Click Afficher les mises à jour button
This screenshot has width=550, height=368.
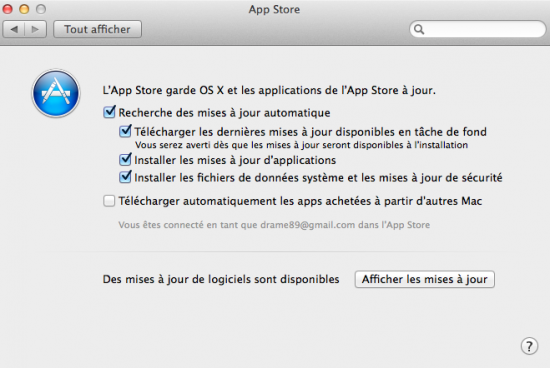(x=425, y=279)
